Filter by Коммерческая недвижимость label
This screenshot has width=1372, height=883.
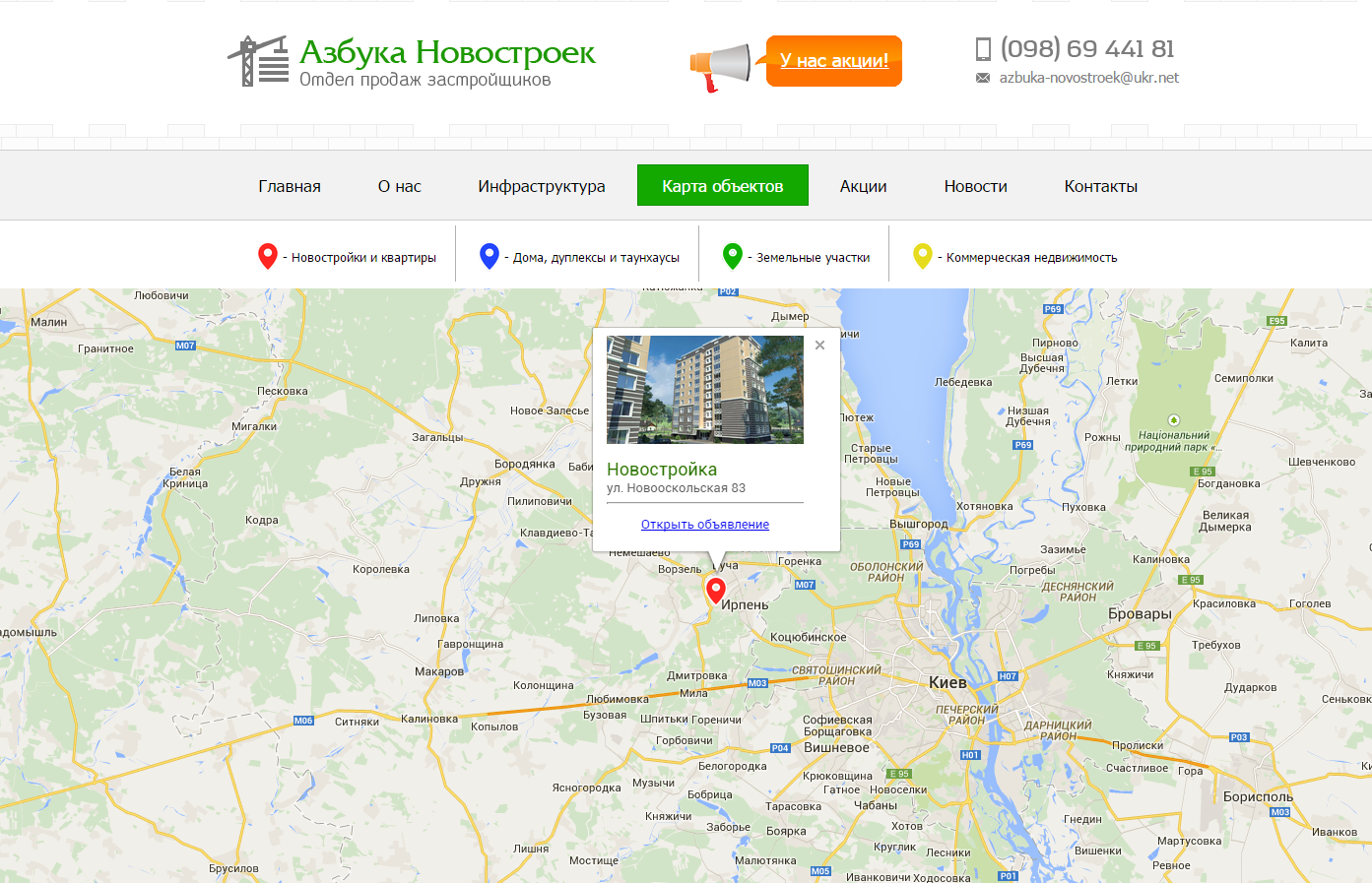pyautogui.click(x=1032, y=258)
